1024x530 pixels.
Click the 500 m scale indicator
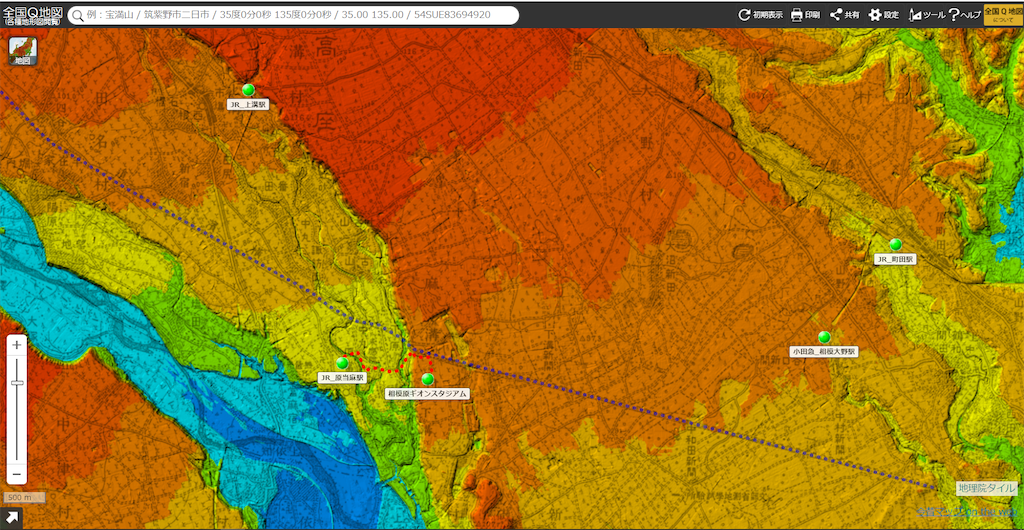coord(24,497)
